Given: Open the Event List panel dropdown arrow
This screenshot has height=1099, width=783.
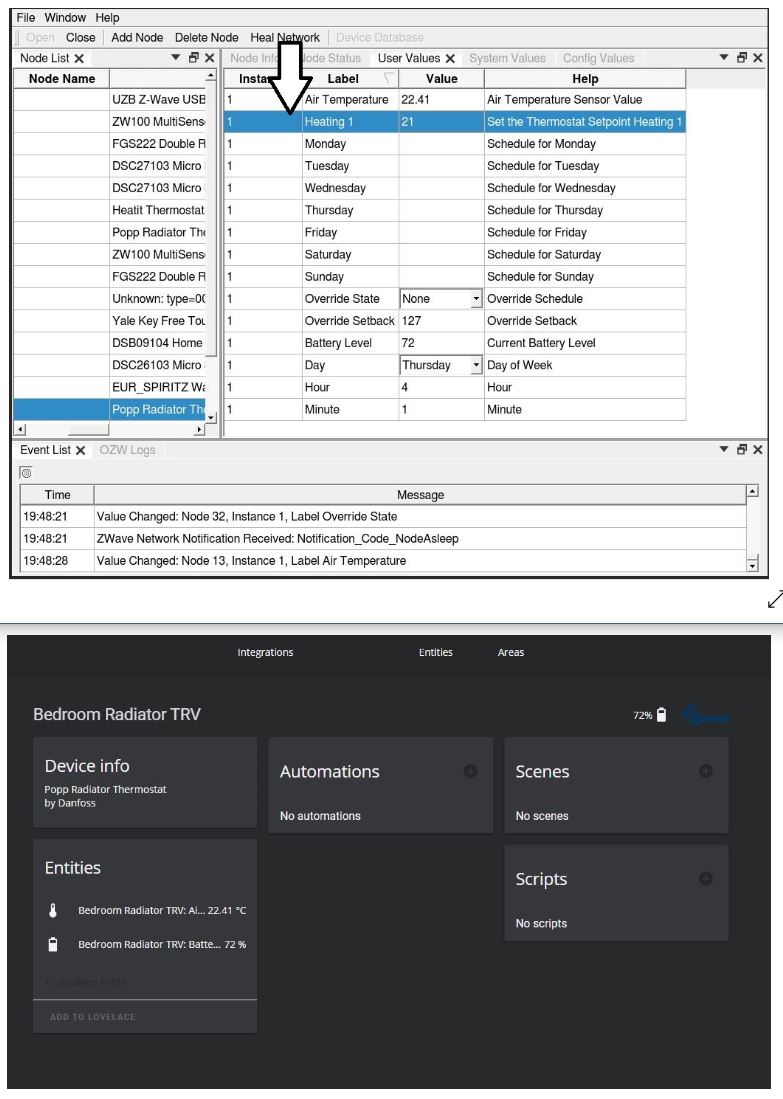Looking at the screenshot, I should (x=724, y=449).
